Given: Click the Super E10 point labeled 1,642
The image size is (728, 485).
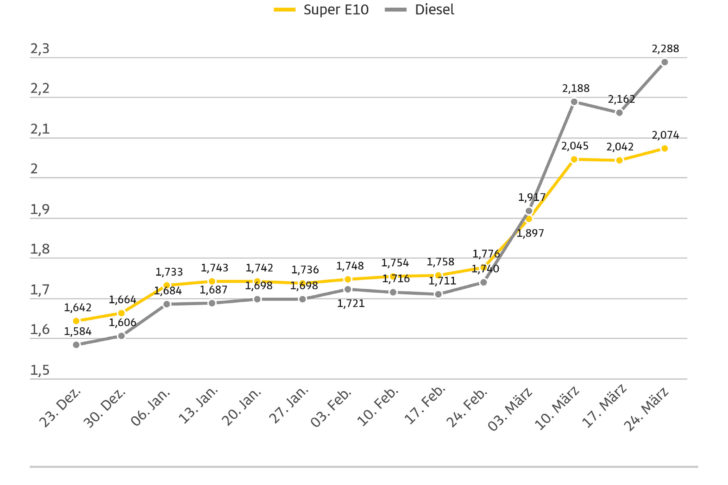Looking at the screenshot, I should pyautogui.click(x=76, y=321).
